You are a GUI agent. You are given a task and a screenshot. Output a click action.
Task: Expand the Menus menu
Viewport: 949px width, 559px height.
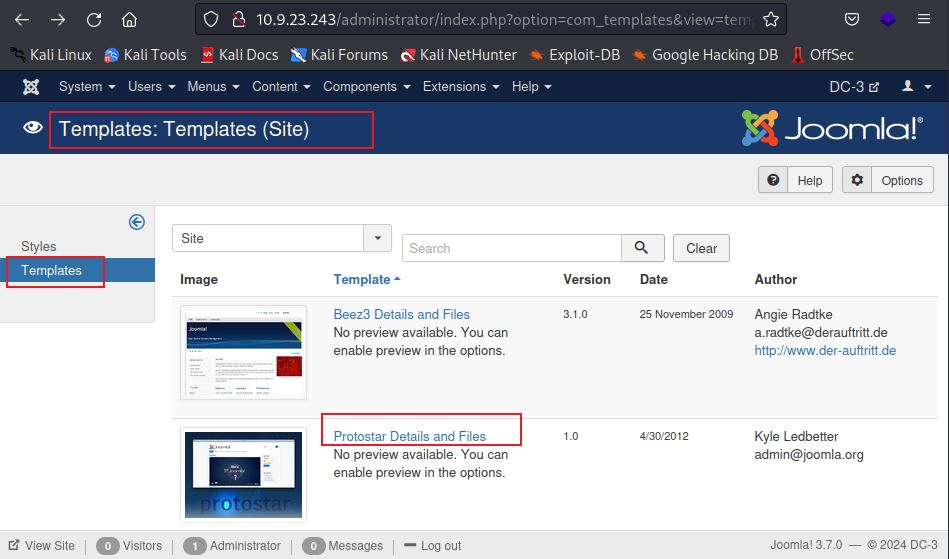[x=213, y=87]
